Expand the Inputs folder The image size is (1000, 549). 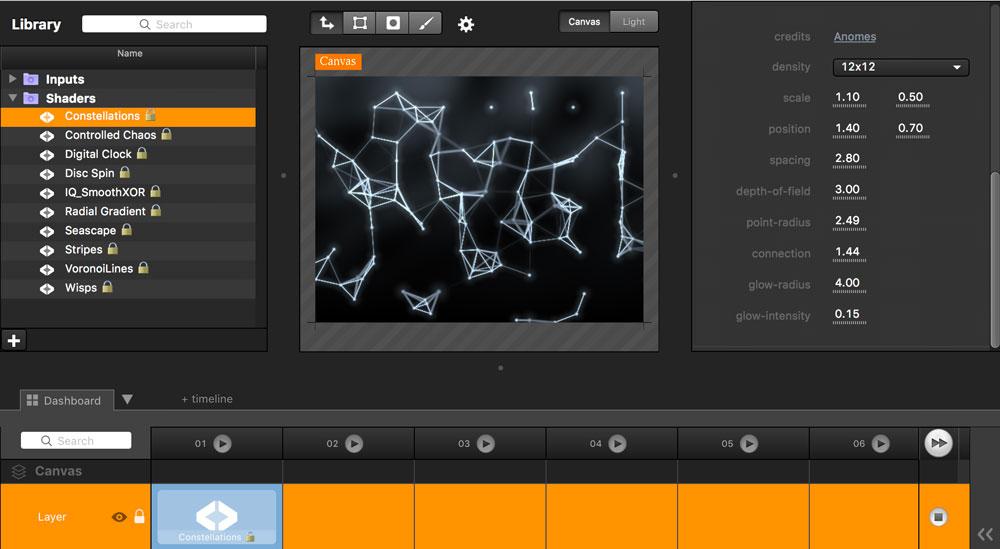13,79
